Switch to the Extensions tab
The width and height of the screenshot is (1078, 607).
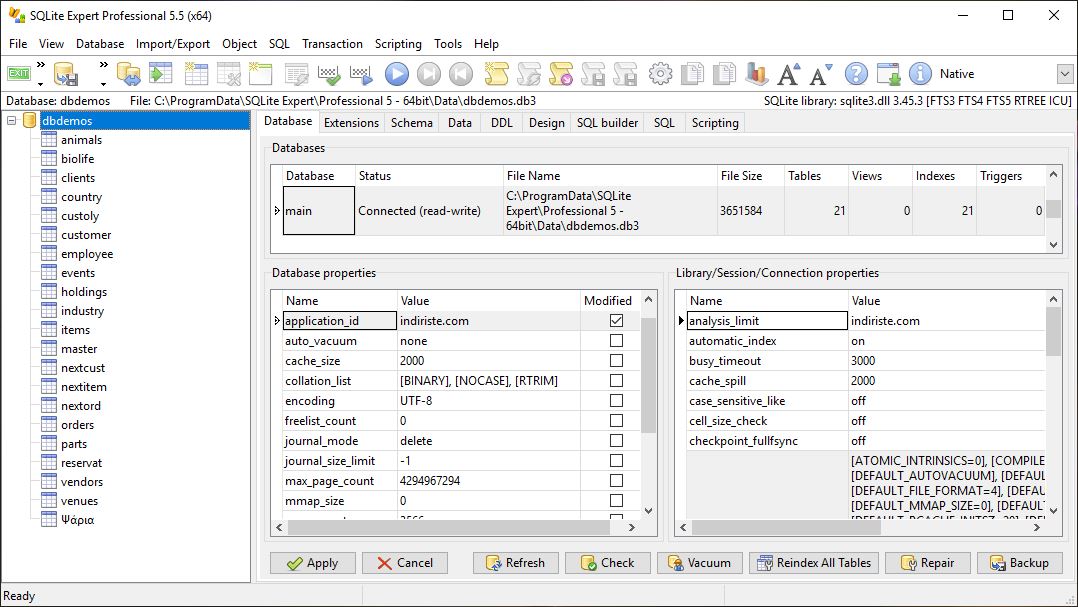tap(351, 122)
